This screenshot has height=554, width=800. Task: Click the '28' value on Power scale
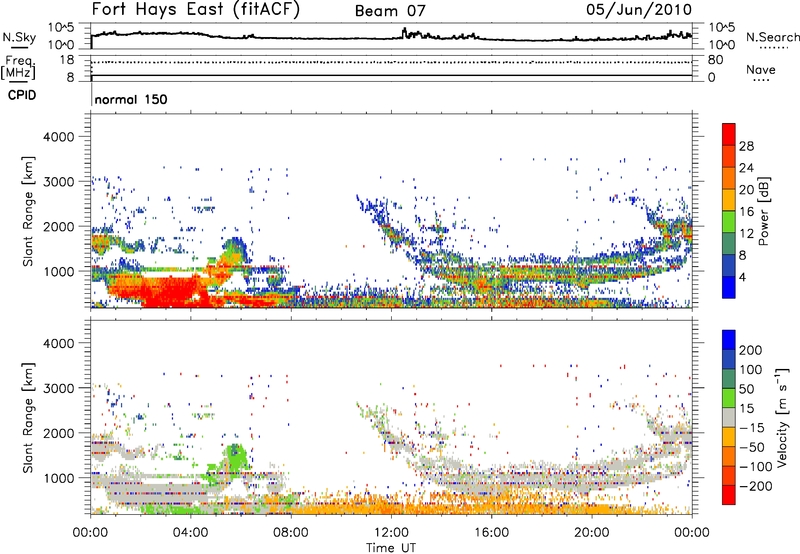click(x=746, y=146)
